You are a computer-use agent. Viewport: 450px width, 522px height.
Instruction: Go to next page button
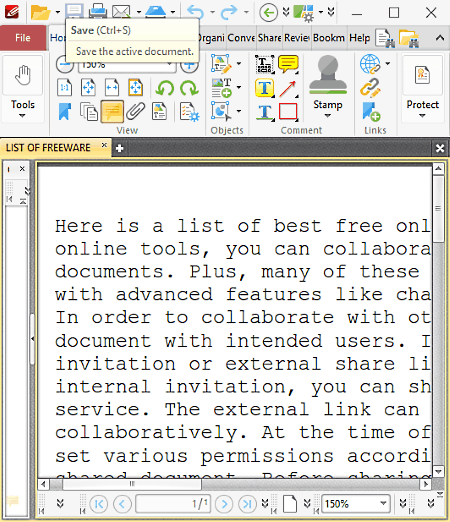224,504
